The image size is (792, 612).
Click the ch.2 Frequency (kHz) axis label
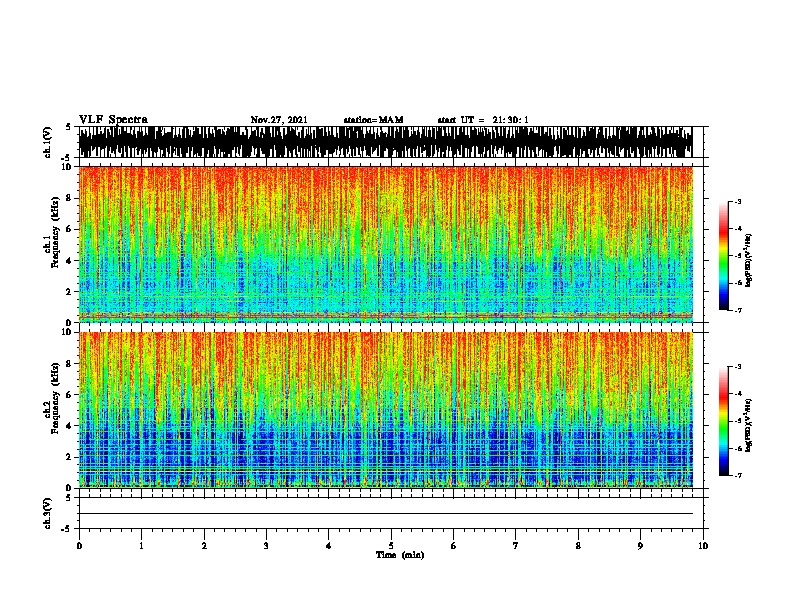pyautogui.click(x=51, y=398)
